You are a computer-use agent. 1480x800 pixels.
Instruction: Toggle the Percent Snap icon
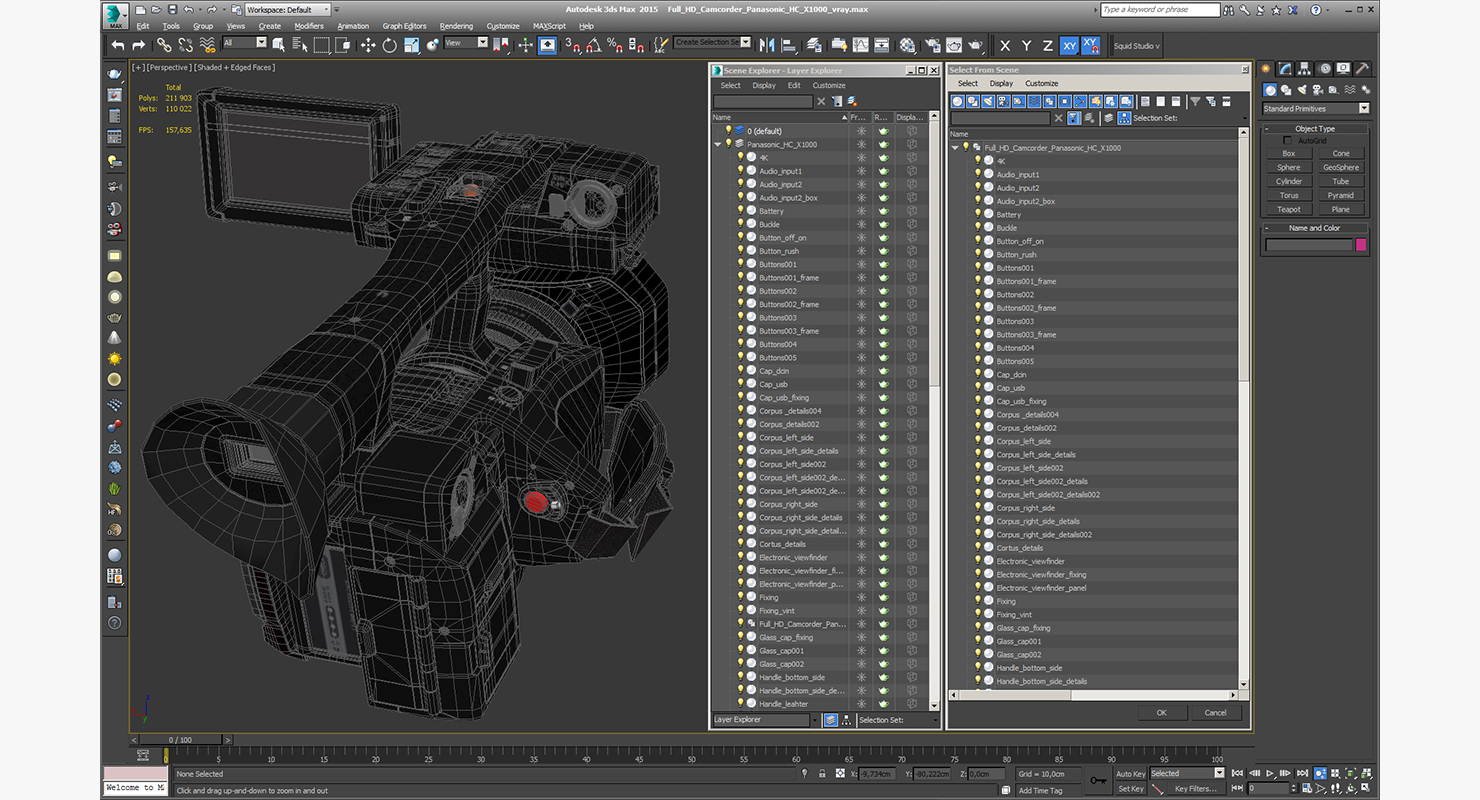(x=616, y=45)
